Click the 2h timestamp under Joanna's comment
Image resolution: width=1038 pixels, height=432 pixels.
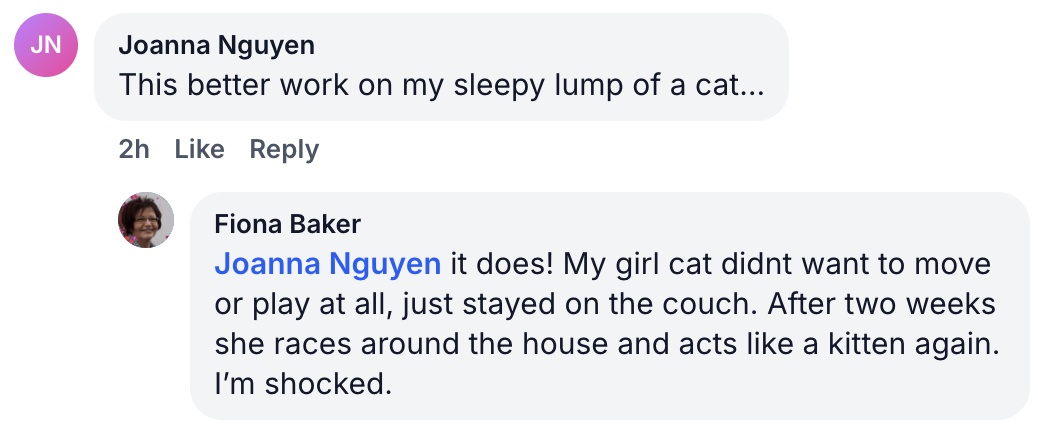[134, 149]
